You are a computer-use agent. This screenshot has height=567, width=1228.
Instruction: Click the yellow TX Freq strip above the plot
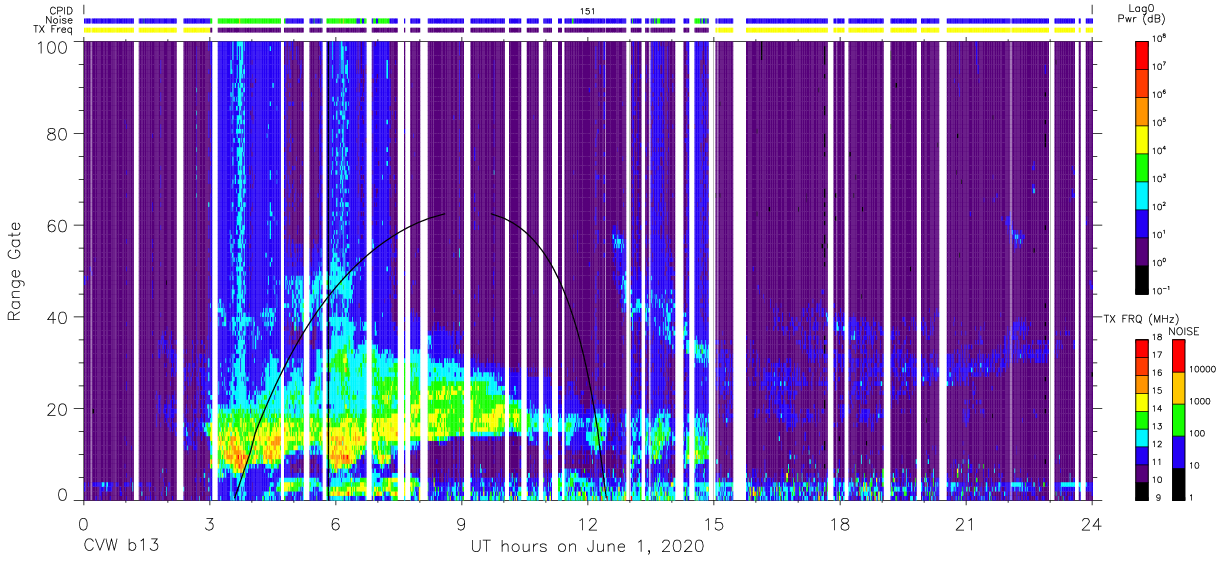pyautogui.click(x=587, y=30)
